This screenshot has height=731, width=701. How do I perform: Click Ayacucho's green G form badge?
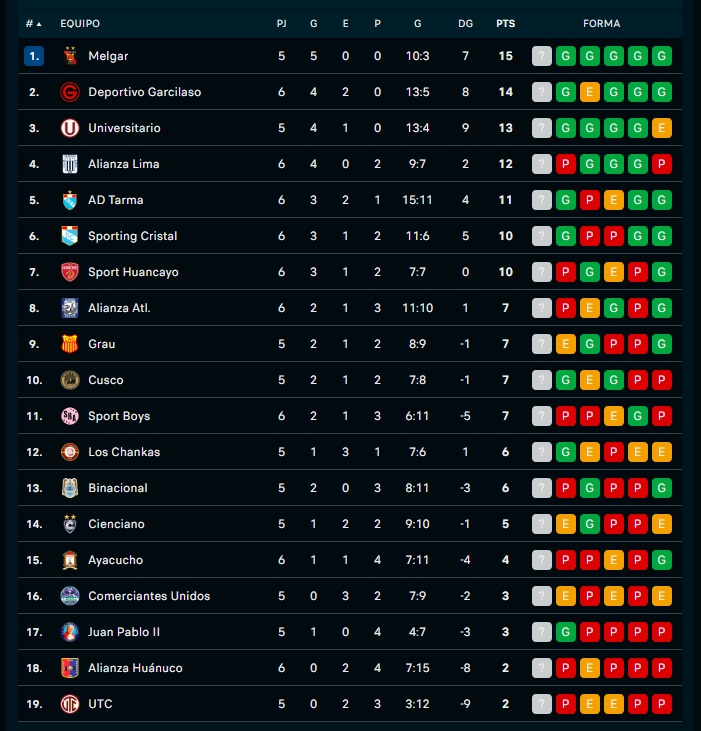pos(661,559)
